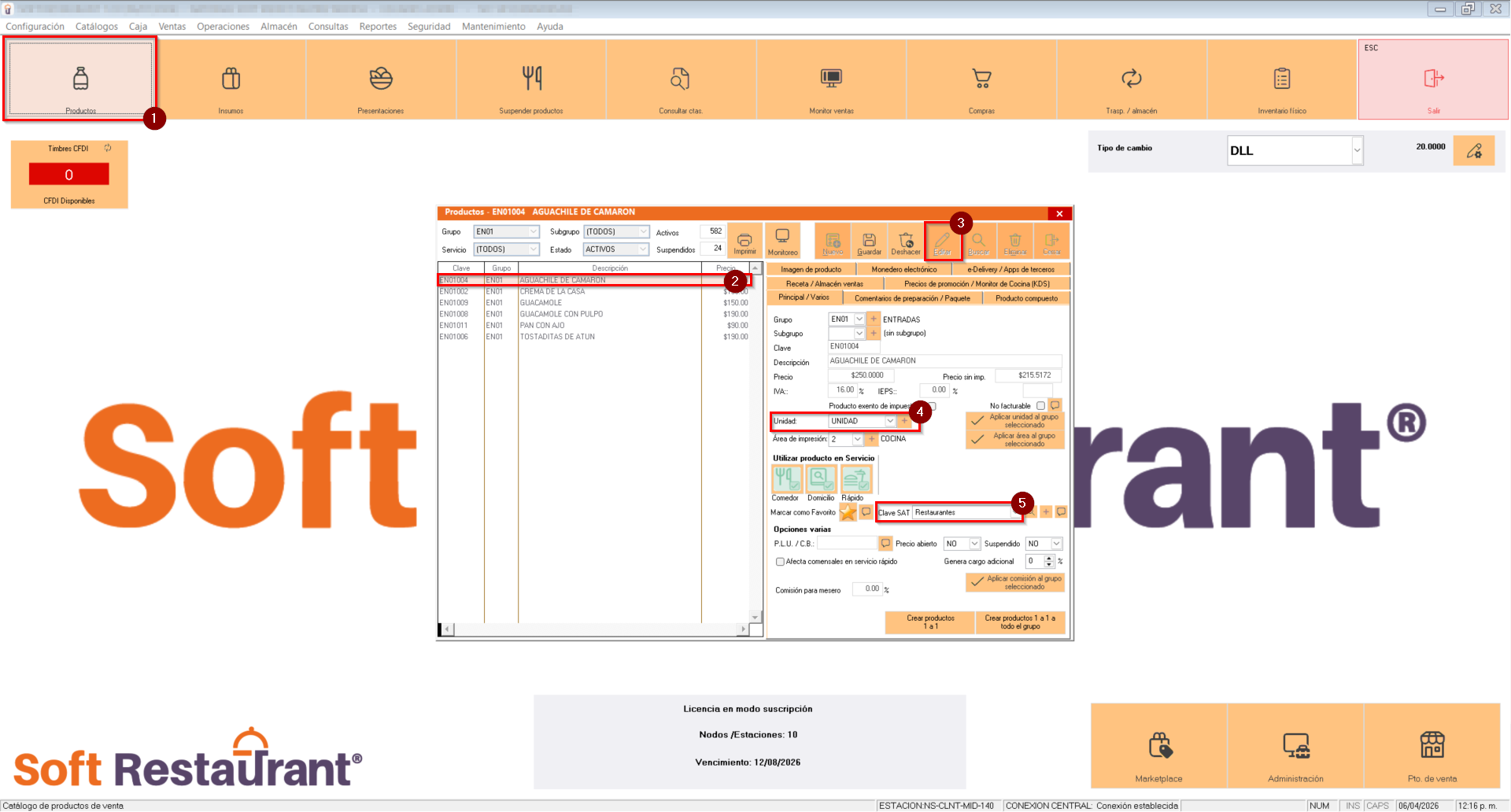Image resolution: width=1511 pixels, height=812 pixels.
Task: Click plus button beside Área de impresión
Action: coord(872,439)
